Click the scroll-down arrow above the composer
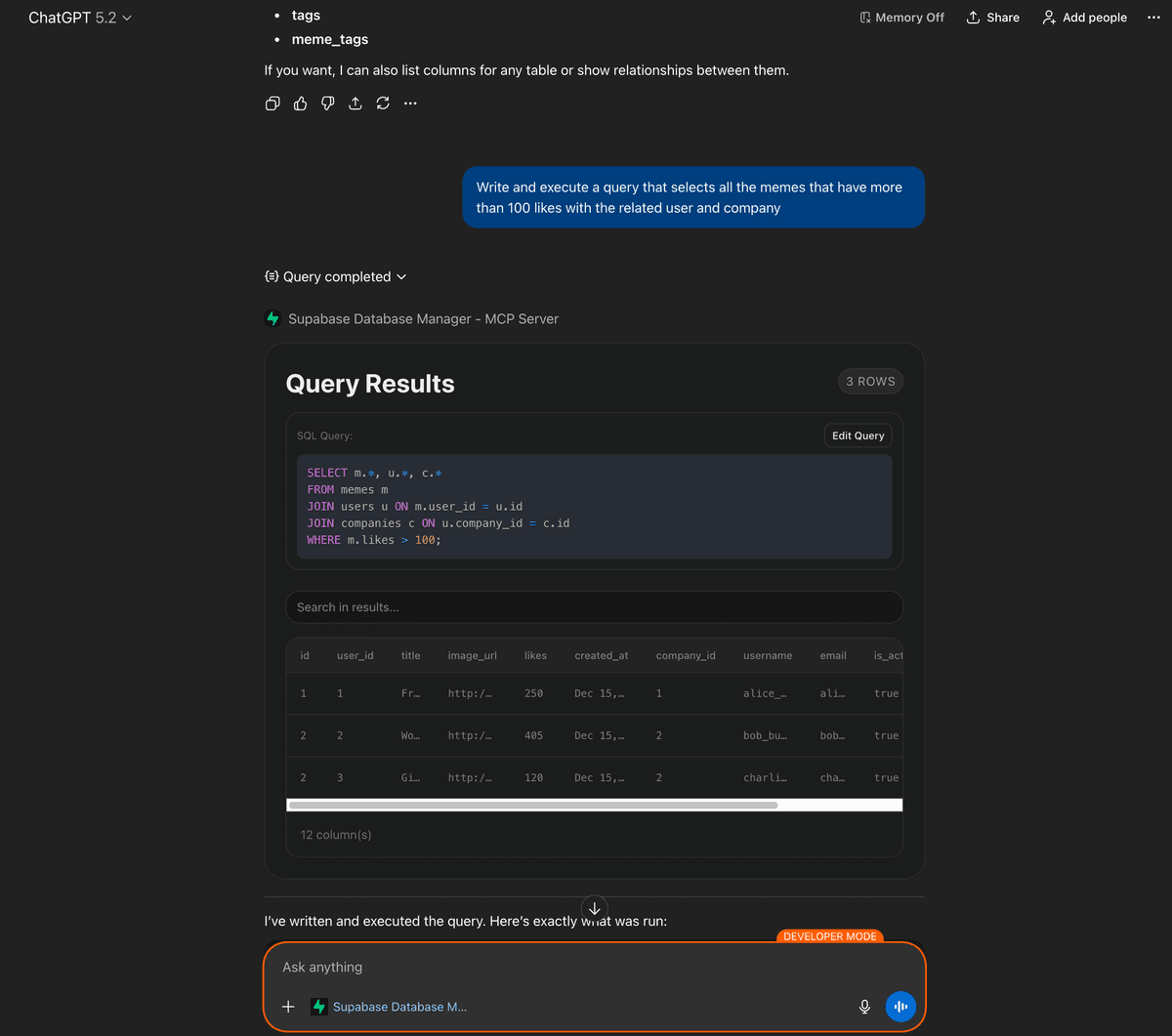This screenshot has height=1036, width=1172. [x=594, y=908]
